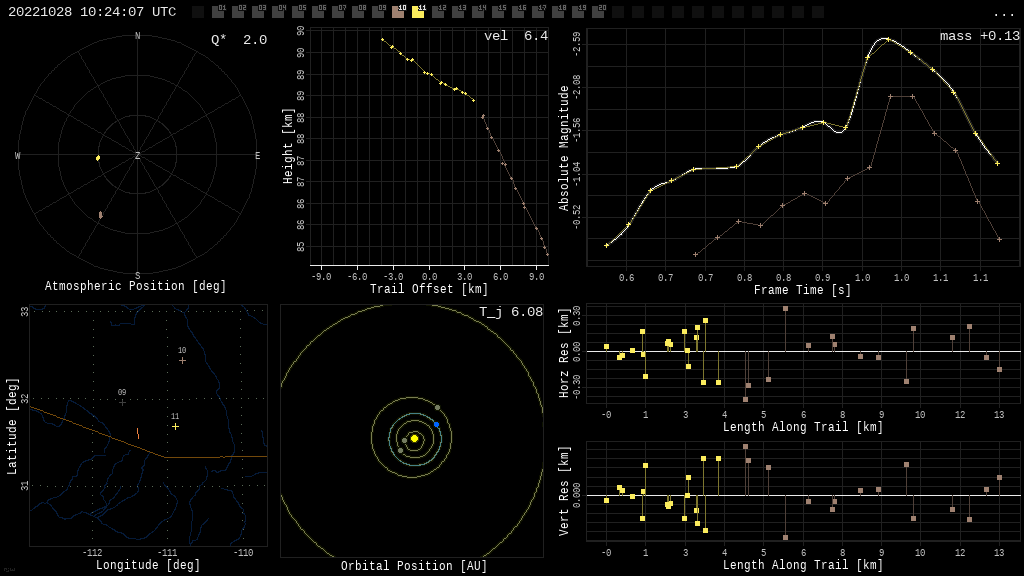
Task: Click the Vert Res [km] axis label
Action: pyautogui.click(x=564, y=491)
